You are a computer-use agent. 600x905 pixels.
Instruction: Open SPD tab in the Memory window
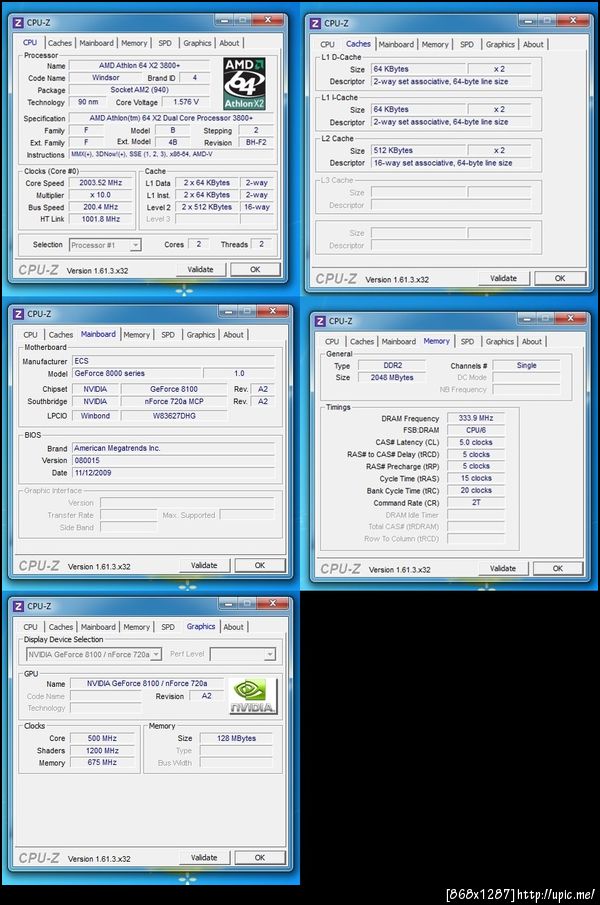467,342
